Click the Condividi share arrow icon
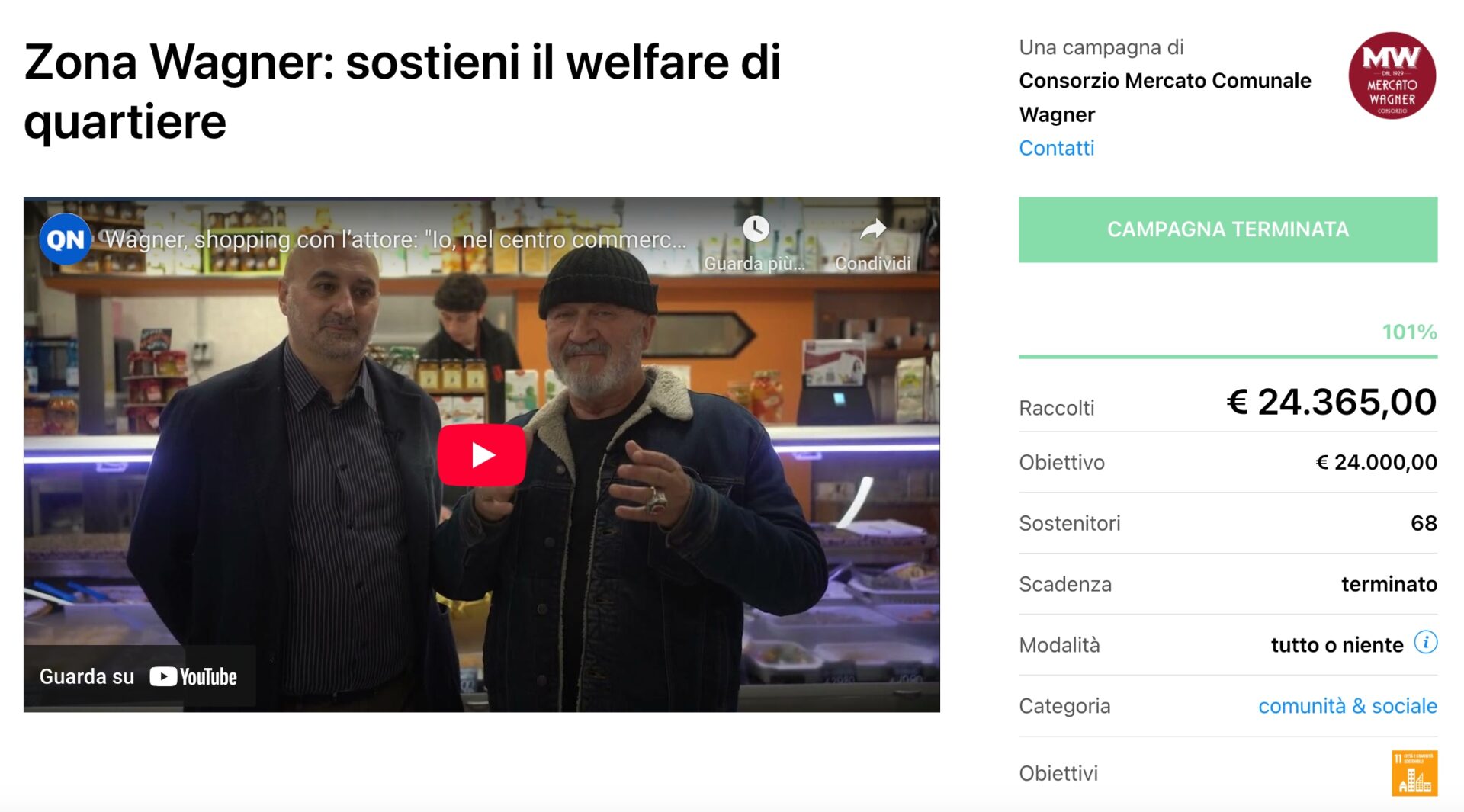The width and height of the screenshot is (1464, 812). [873, 229]
